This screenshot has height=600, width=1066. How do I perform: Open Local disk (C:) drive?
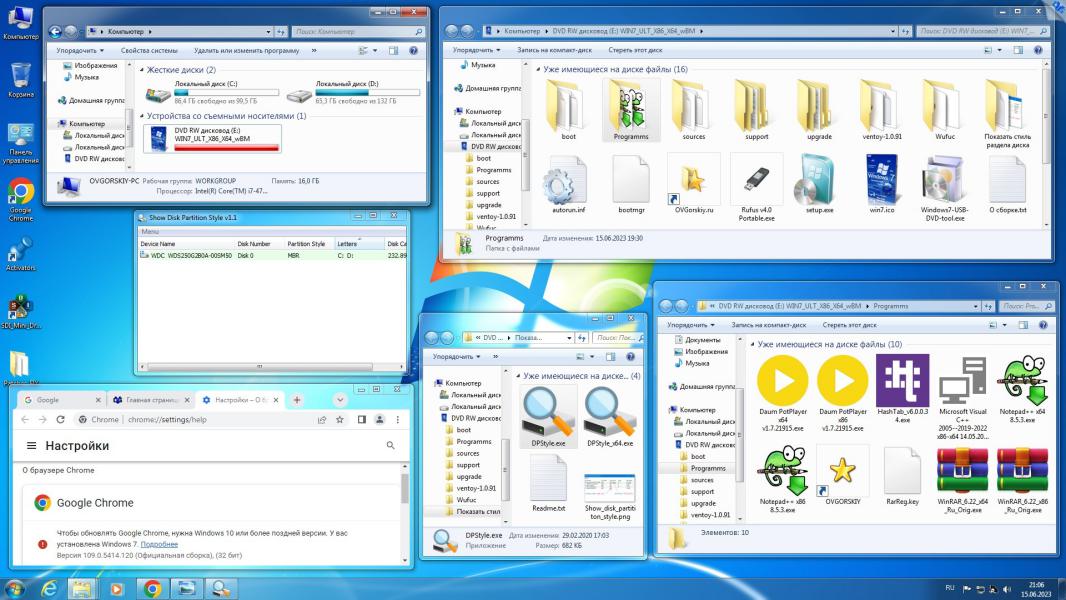point(212,92)
